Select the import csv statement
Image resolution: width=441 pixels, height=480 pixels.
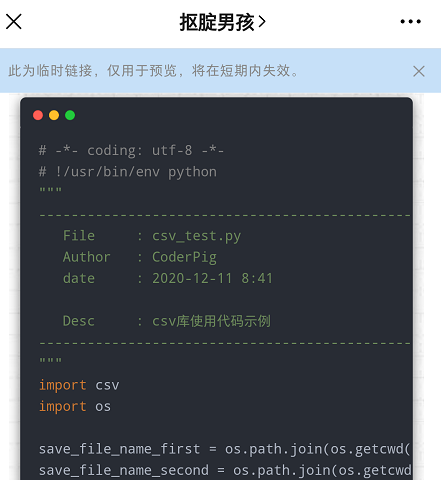[x=79, y=385]
